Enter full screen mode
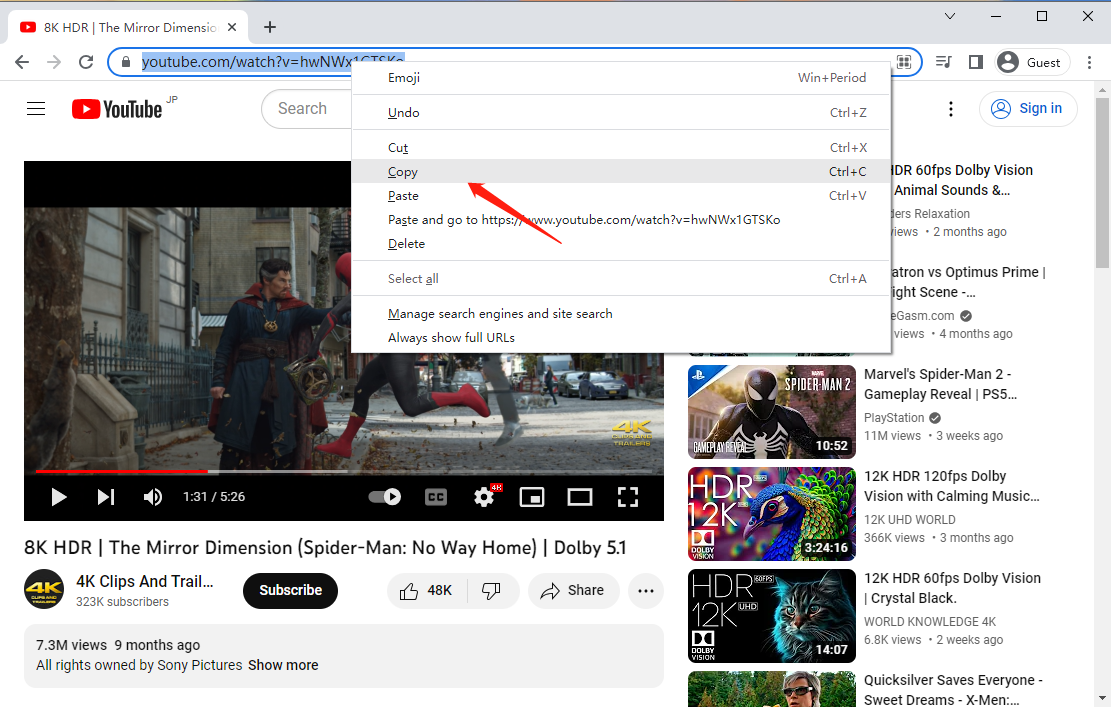 (x=628, y=497)
